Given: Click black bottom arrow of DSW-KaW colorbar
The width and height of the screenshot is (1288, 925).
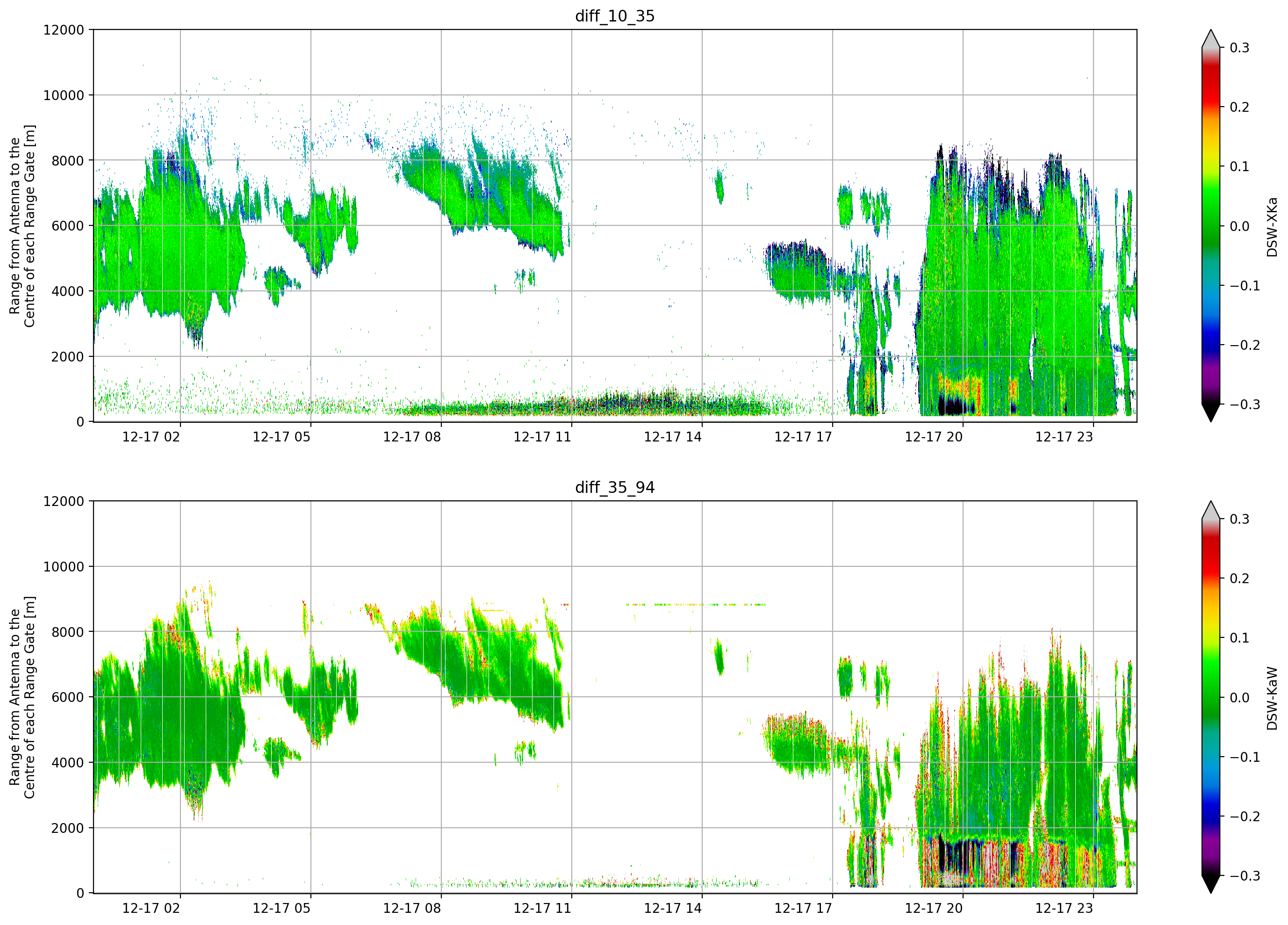Looking at the screenshot, I should coord(1211,884).
